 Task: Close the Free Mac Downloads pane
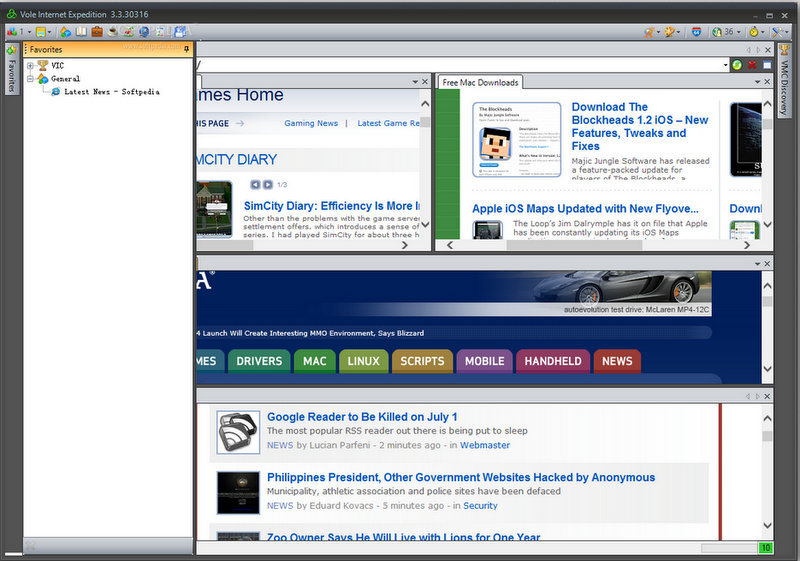point(767,82)
